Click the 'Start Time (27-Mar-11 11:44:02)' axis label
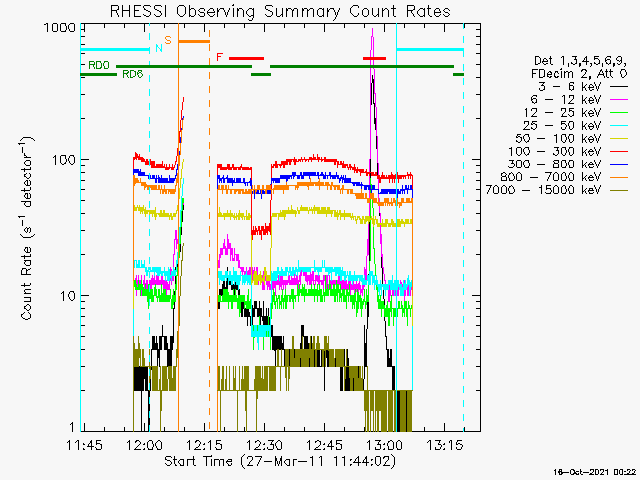The width and height of the screenshot is (640, 480). (x=280, y=462)
